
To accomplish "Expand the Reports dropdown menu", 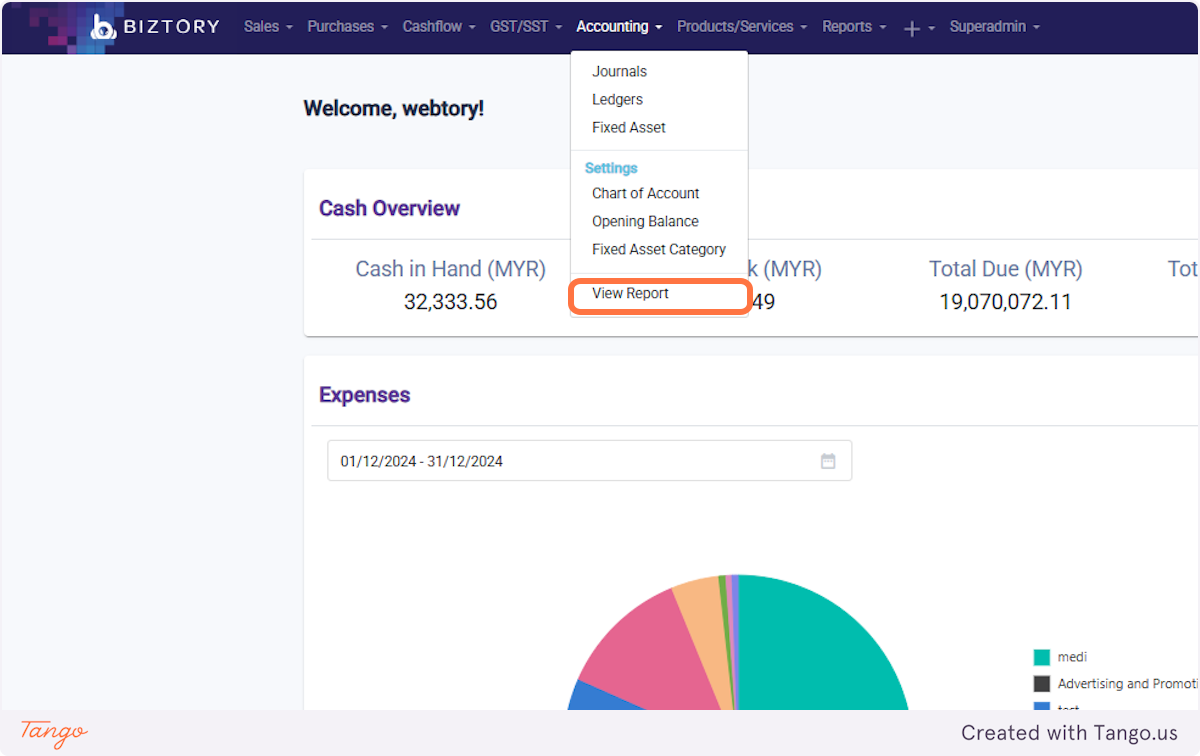I will pos(854,27).
